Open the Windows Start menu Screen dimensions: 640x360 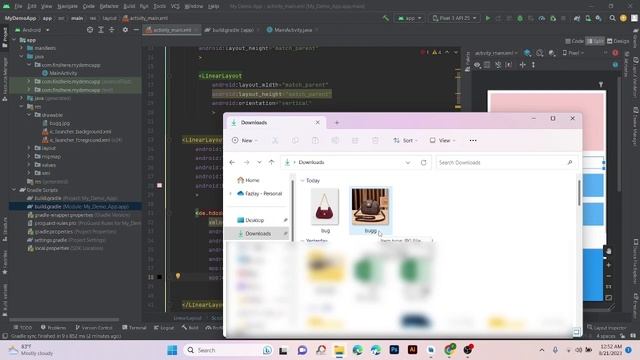172,350
